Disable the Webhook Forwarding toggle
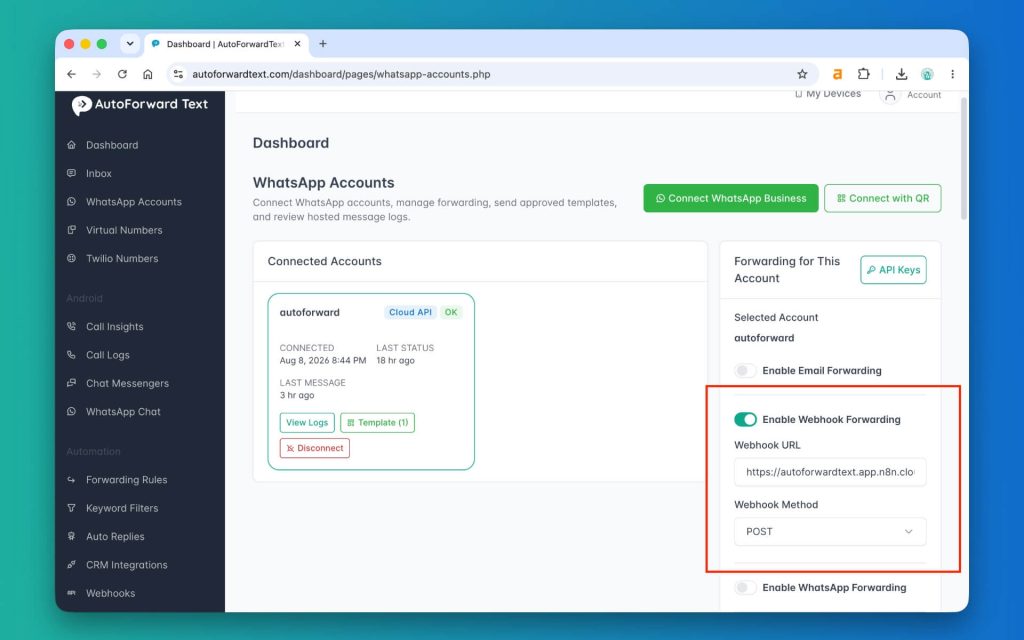Image resolution: width=1024 pixels, height=640 pixels. tap(745, 419)
